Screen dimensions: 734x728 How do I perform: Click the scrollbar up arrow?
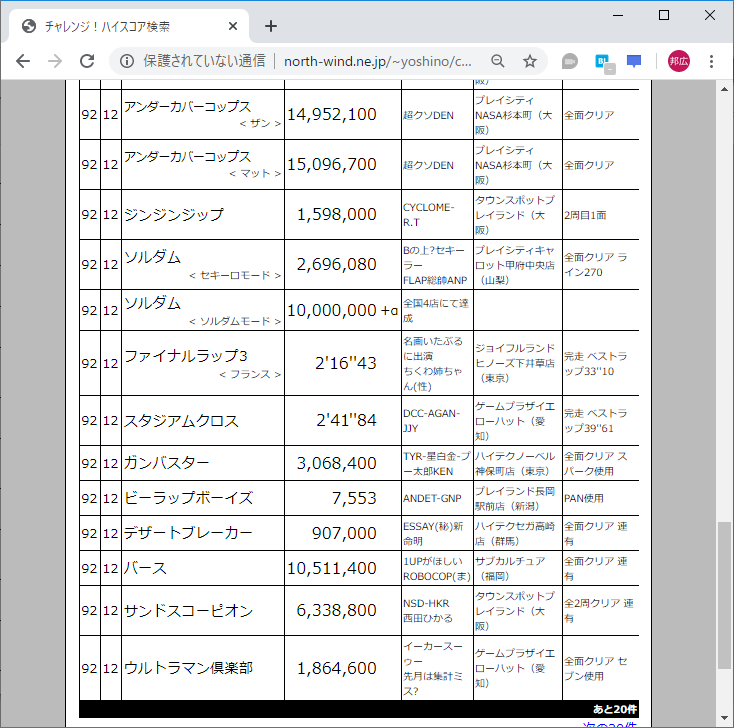pos(724,89)
